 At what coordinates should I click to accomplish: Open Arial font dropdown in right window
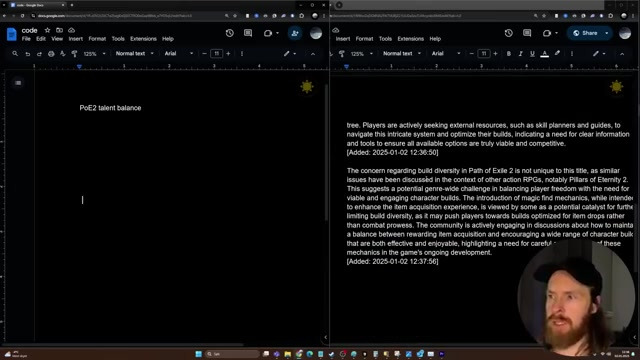(x=446, y=53)
